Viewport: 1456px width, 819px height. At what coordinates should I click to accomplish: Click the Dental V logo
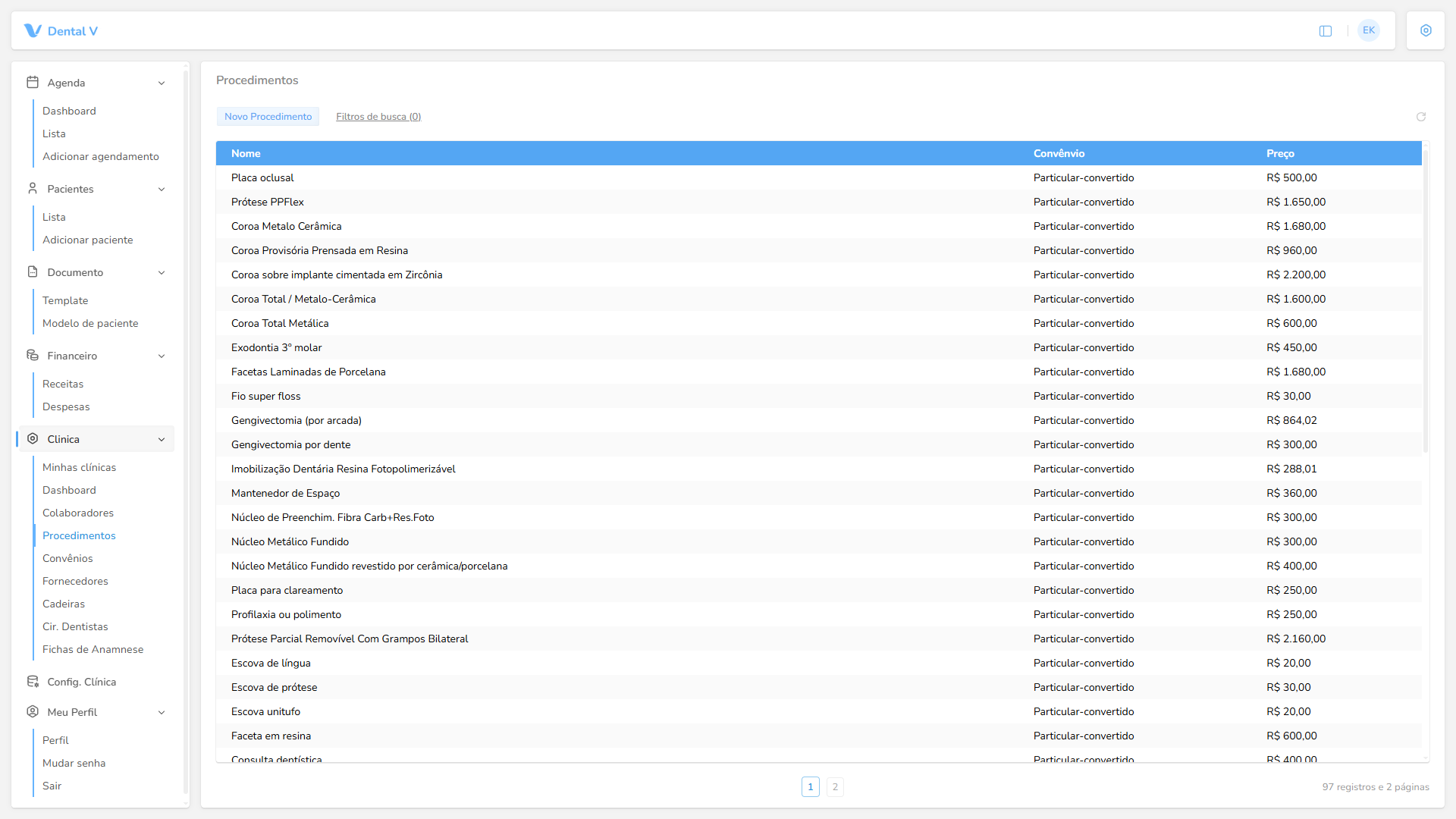point(61,31)
